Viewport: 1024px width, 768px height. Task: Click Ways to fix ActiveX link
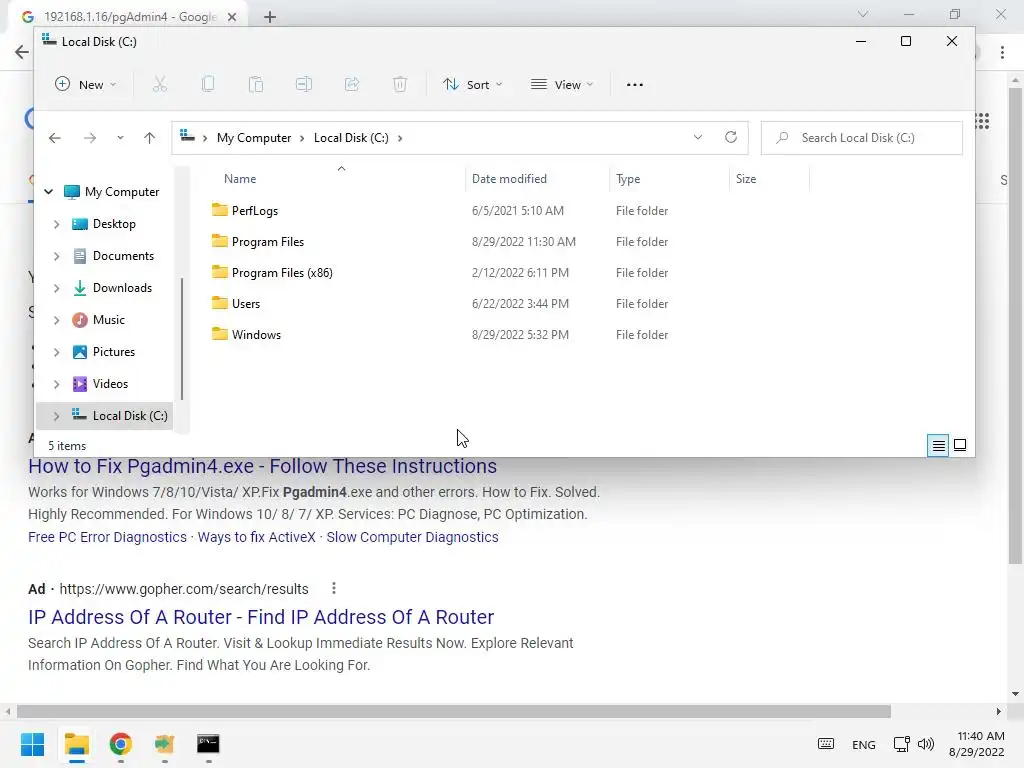point(257,537)
